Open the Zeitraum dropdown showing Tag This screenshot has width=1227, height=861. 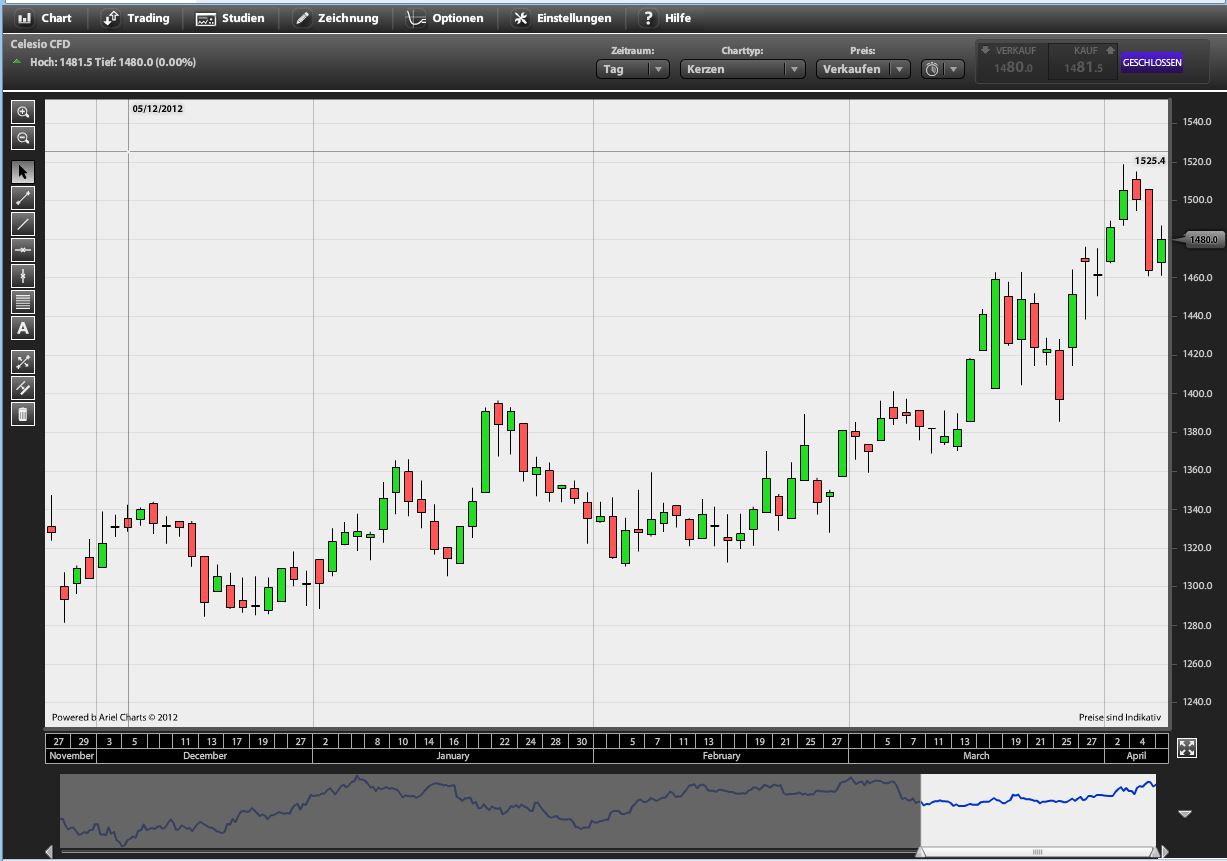click(633, 69)
